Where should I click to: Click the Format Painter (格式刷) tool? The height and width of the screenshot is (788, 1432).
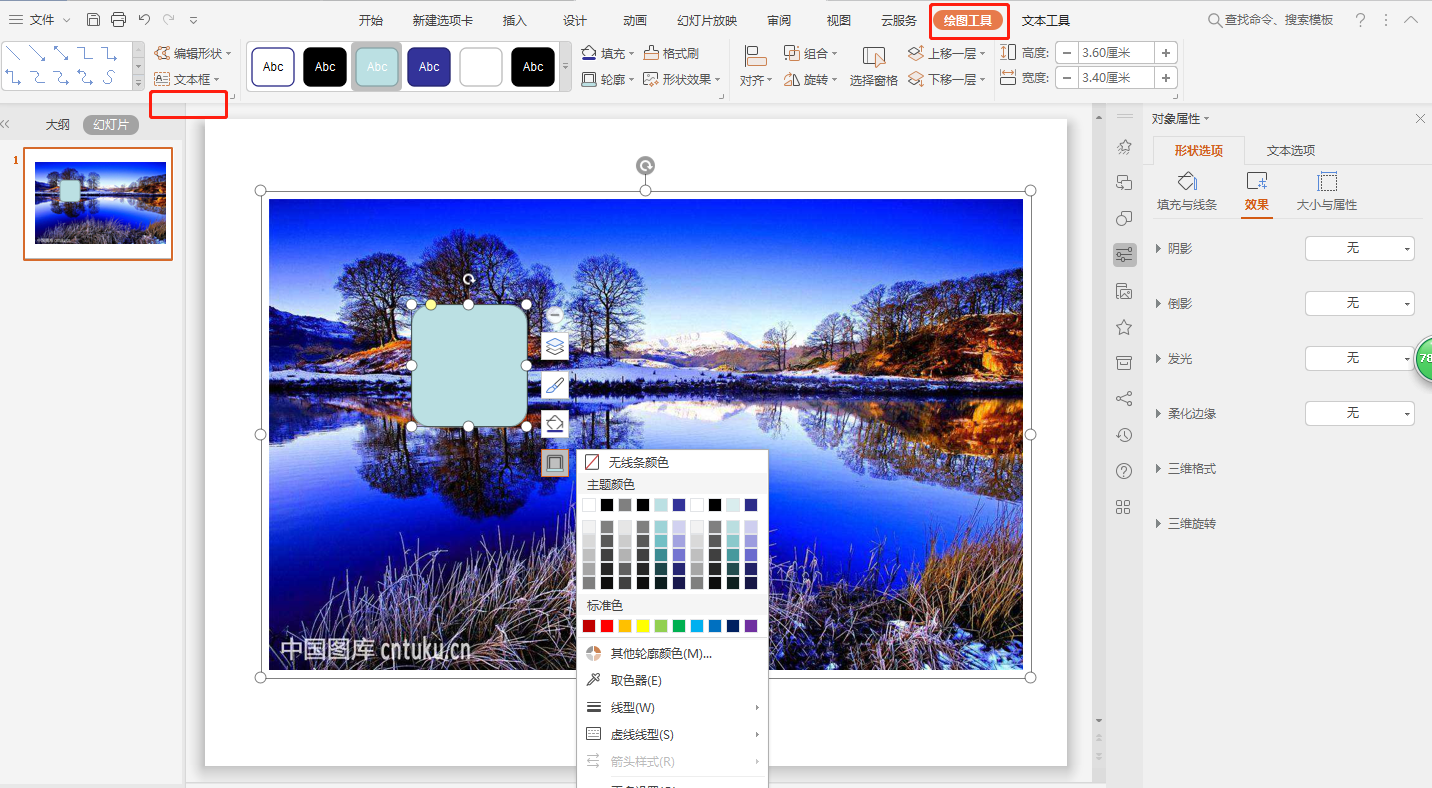pyautogui.click(x=671, y=53)
